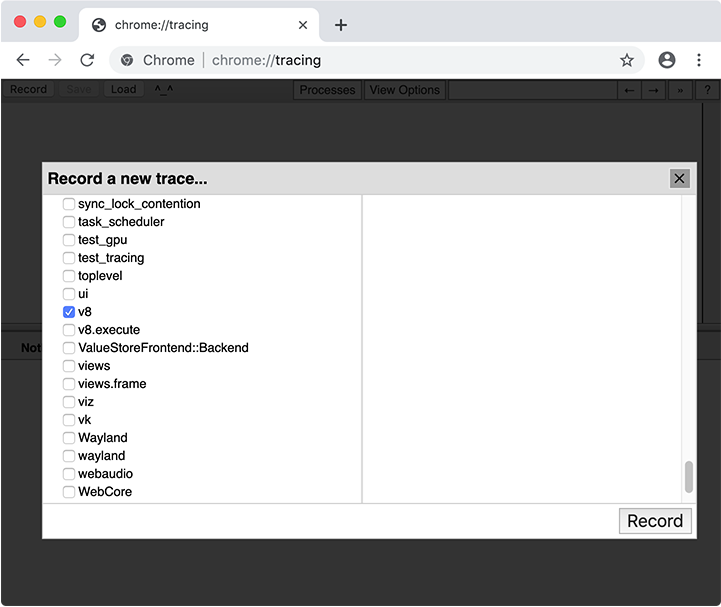Check the toplevel category checkbox

(69, 276)
